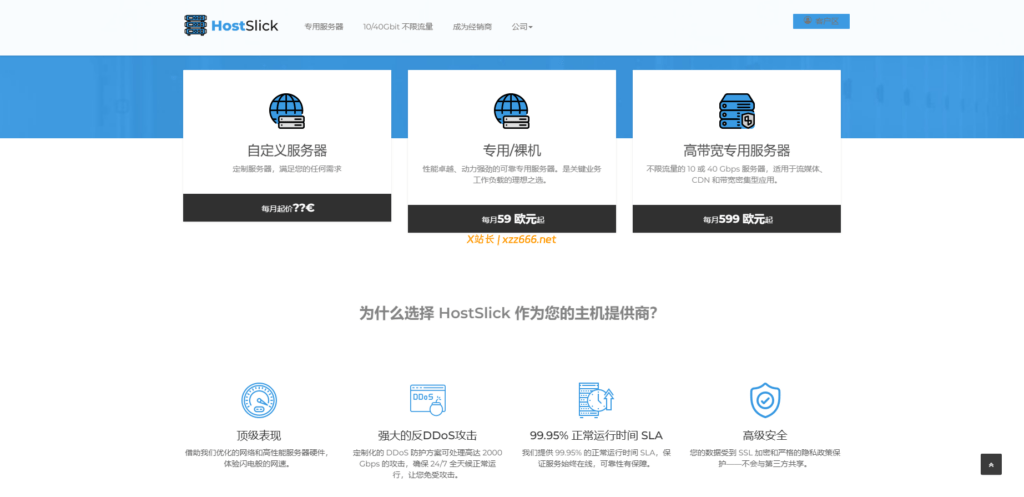1024x497 pixels.
Task: Click the text 定制服务器，满足您的任何需求
Action: tap(287, 168)
